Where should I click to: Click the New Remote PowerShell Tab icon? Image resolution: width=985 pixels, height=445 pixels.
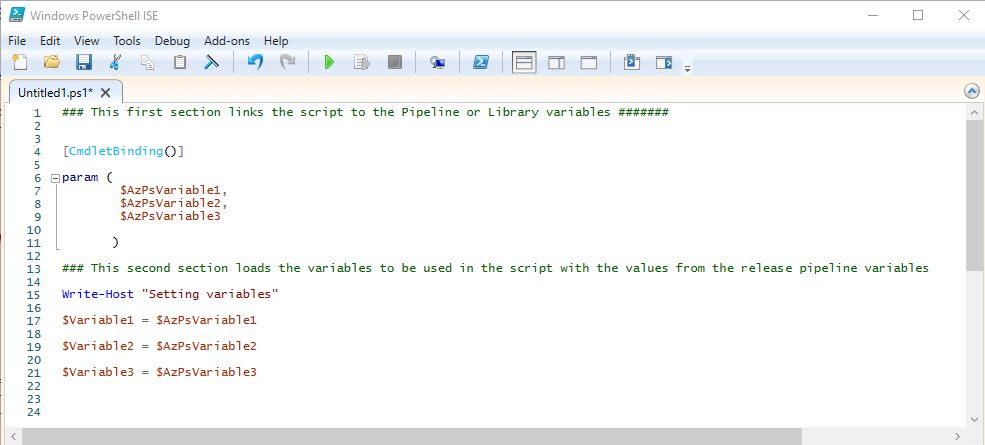[437, 62]
